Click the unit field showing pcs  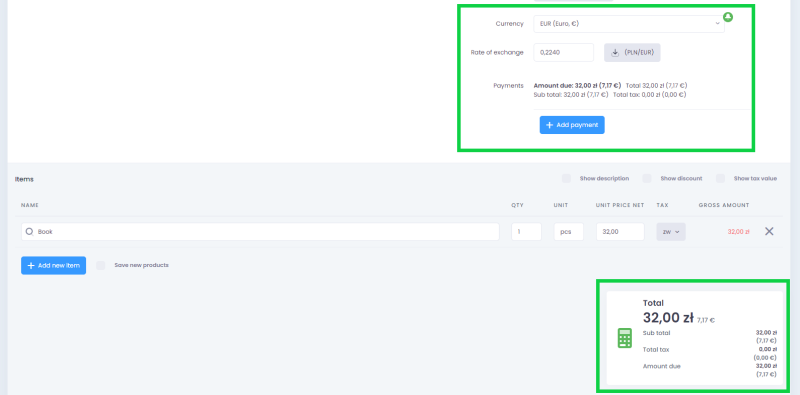[568, 232]
